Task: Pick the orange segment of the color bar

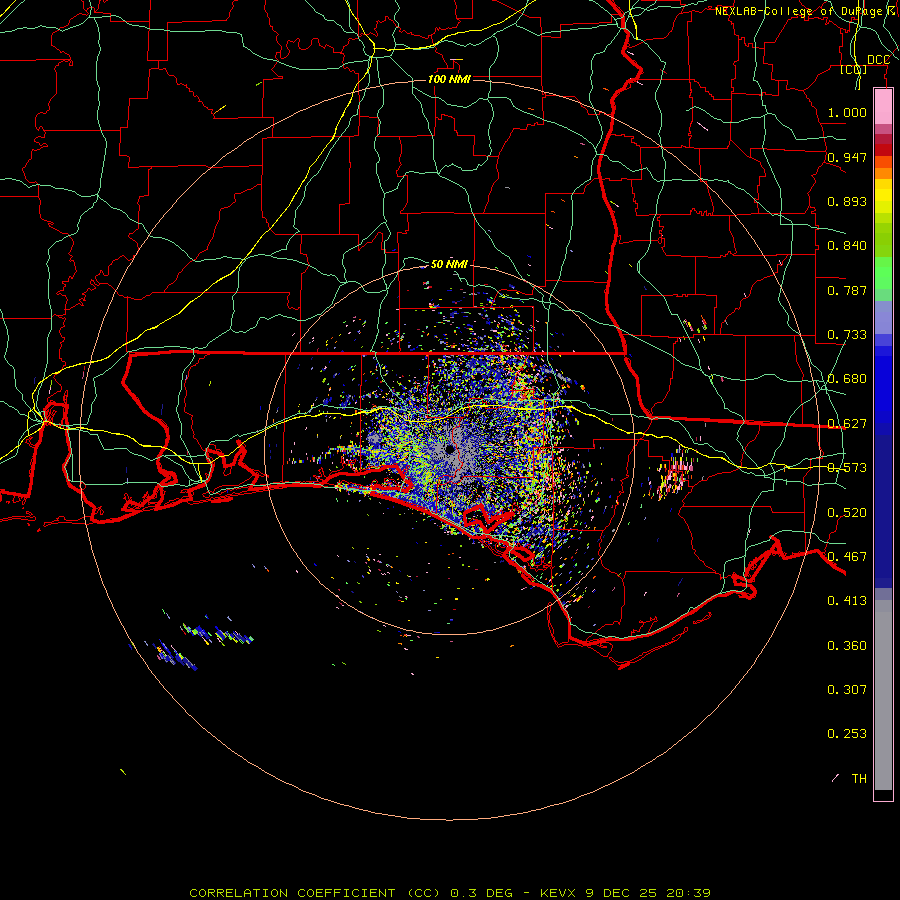Action: point(883,173)
